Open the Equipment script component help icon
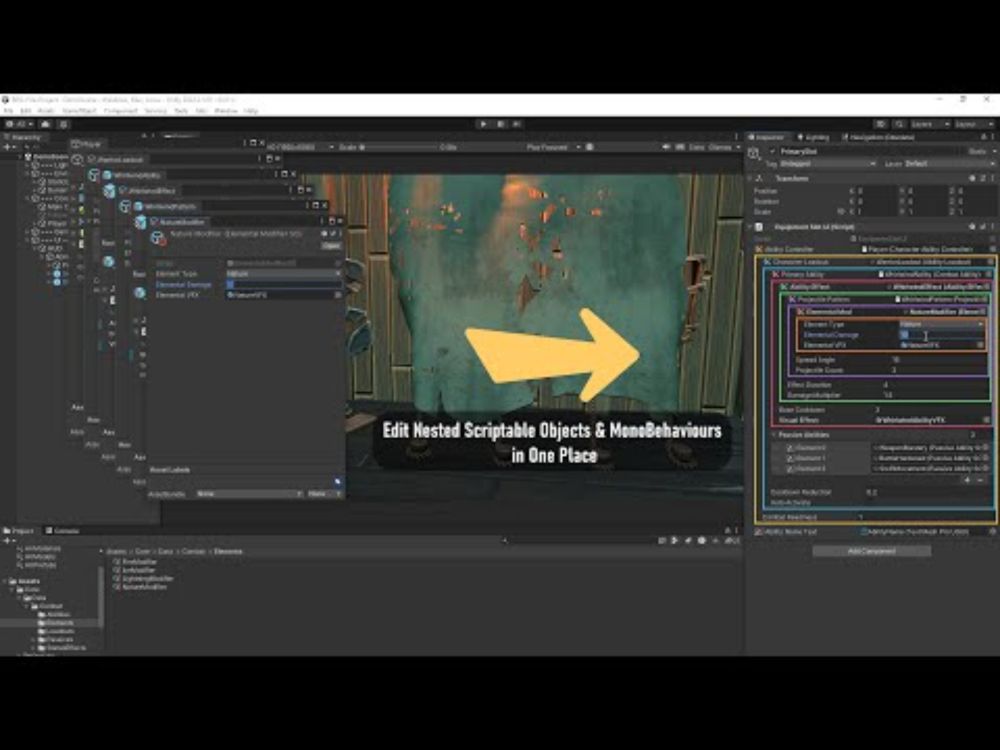 pyautogui.click(x=972, y=226)
